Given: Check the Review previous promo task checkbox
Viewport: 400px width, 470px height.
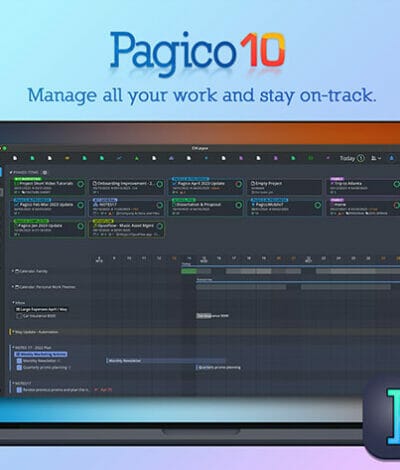Looking at the screenshot, I should [x=19, y=390].
